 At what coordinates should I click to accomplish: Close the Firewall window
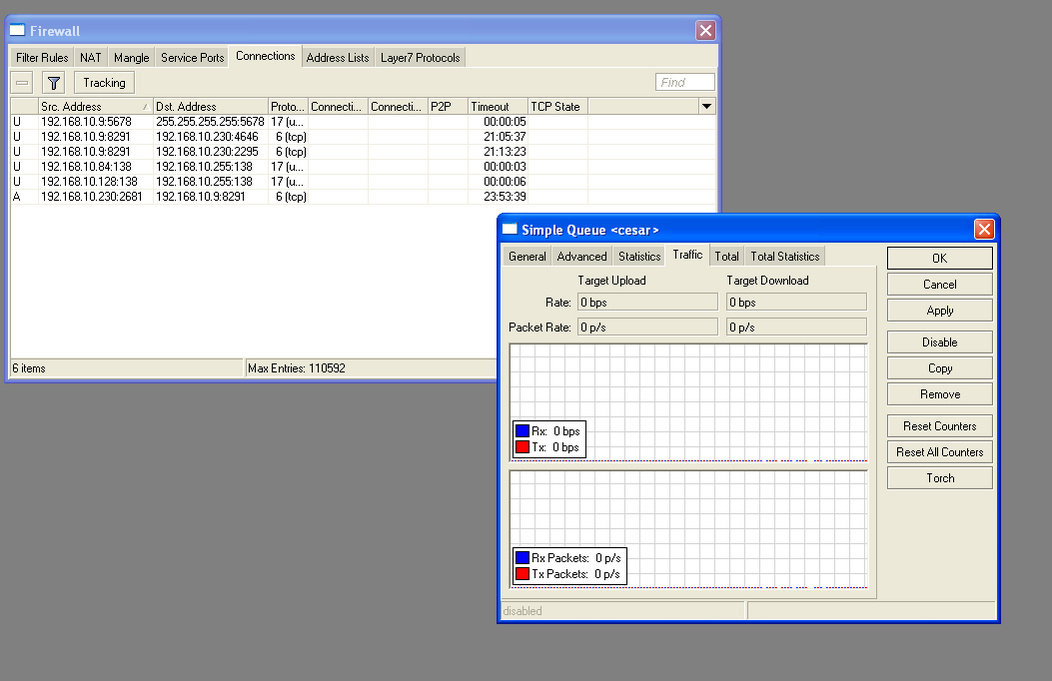(705, 31)
